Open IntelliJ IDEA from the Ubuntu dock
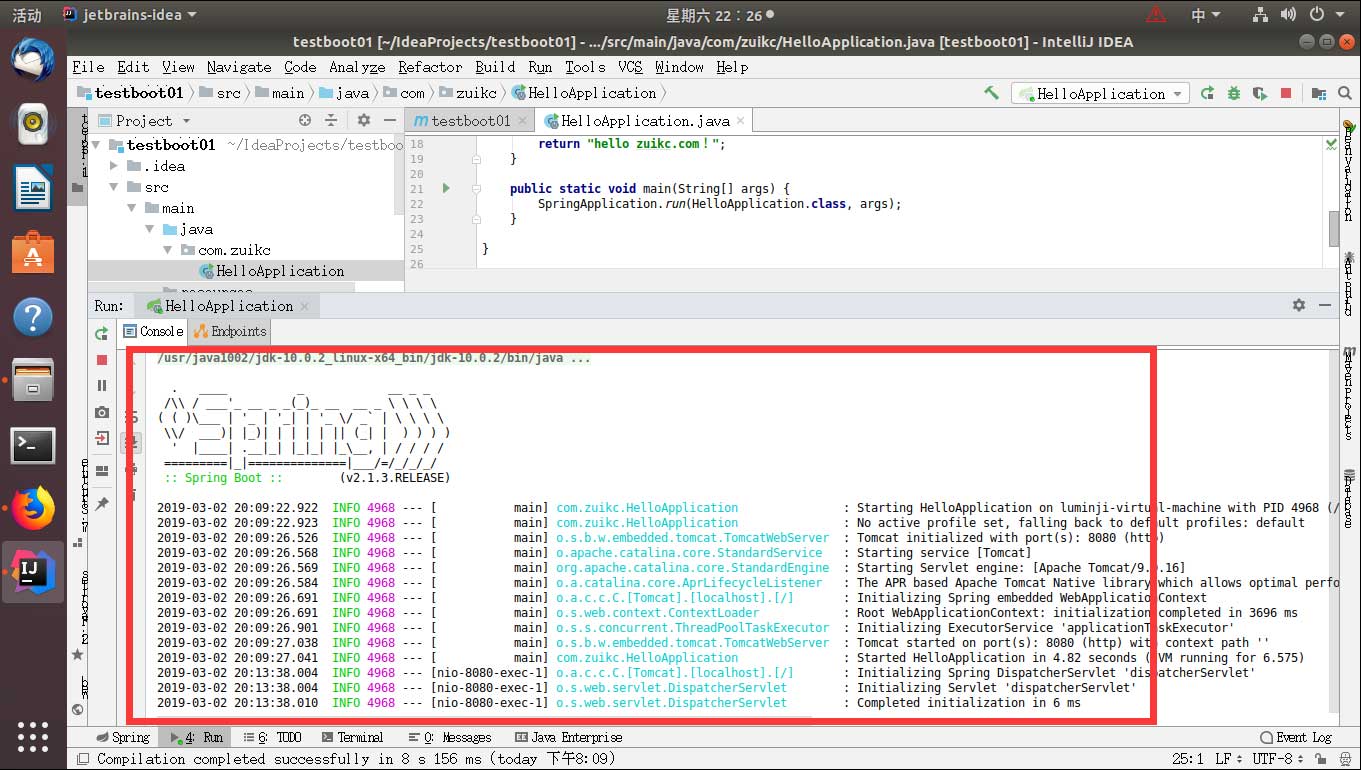 click(33, 572)
